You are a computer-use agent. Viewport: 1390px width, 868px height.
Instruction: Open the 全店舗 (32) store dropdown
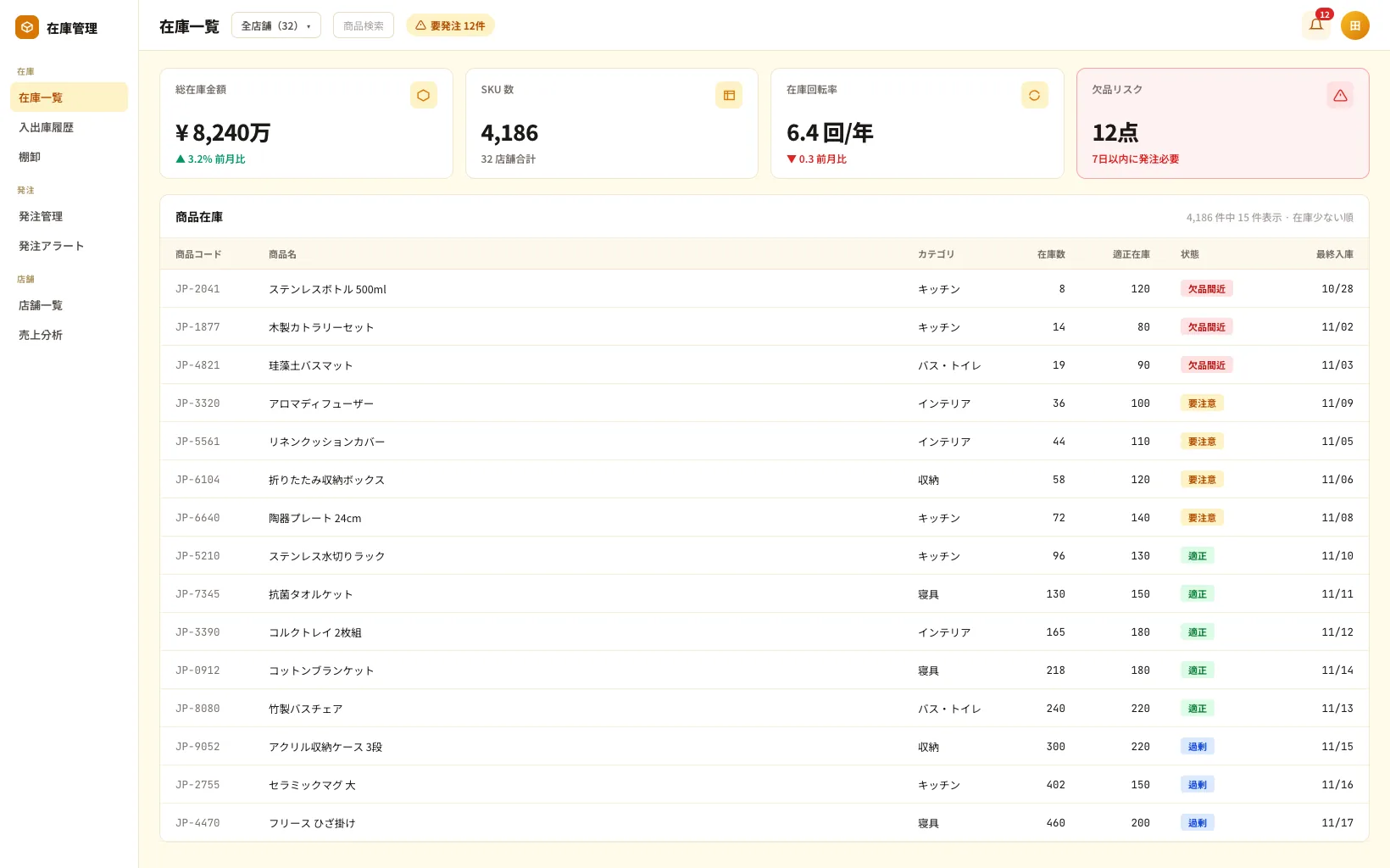[276, 25]
